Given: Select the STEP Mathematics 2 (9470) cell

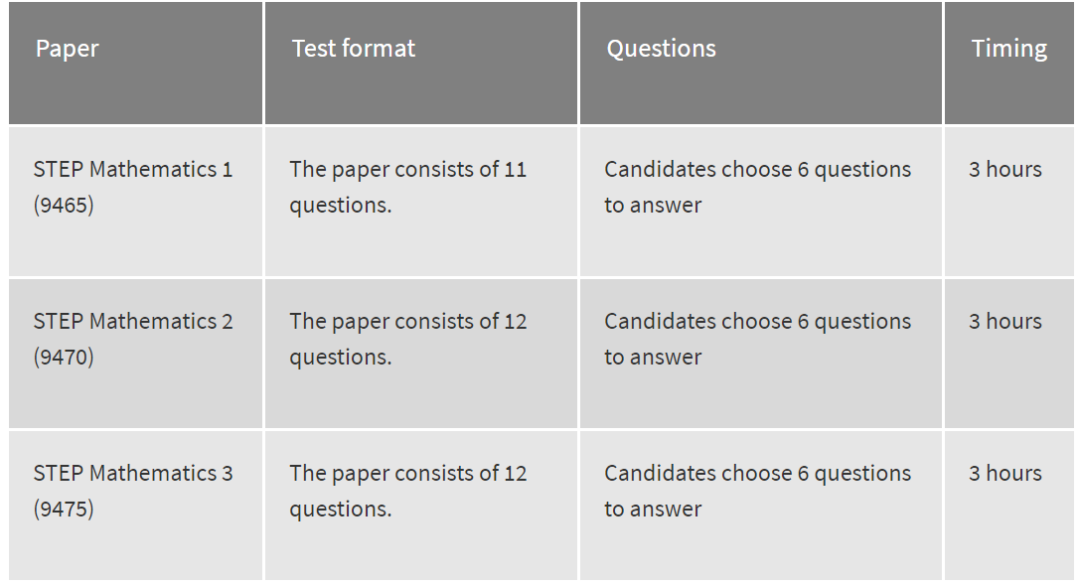Looking at the screenshot, I should click(136, 353).
